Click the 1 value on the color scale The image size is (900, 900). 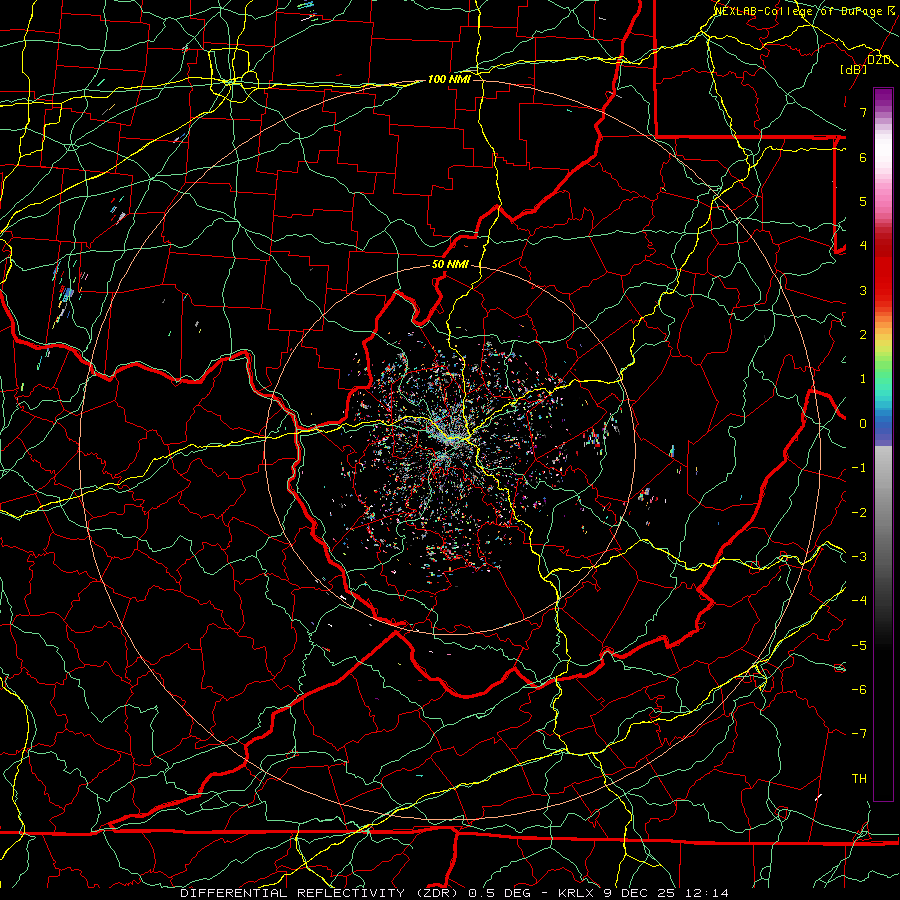tap(863, 379)
